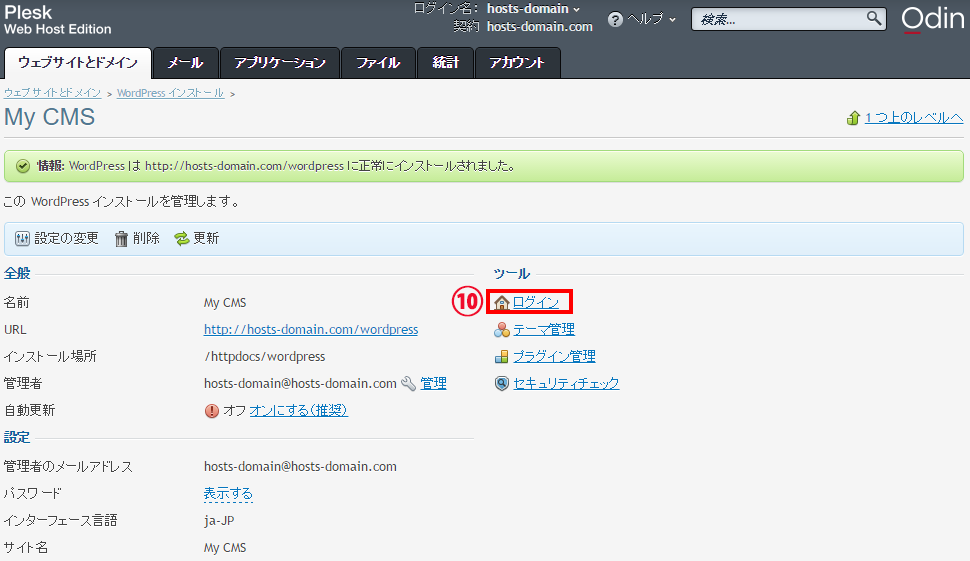
Task: Switch to the ウェブサイトとドメイン tab
Action: point(78,62)
